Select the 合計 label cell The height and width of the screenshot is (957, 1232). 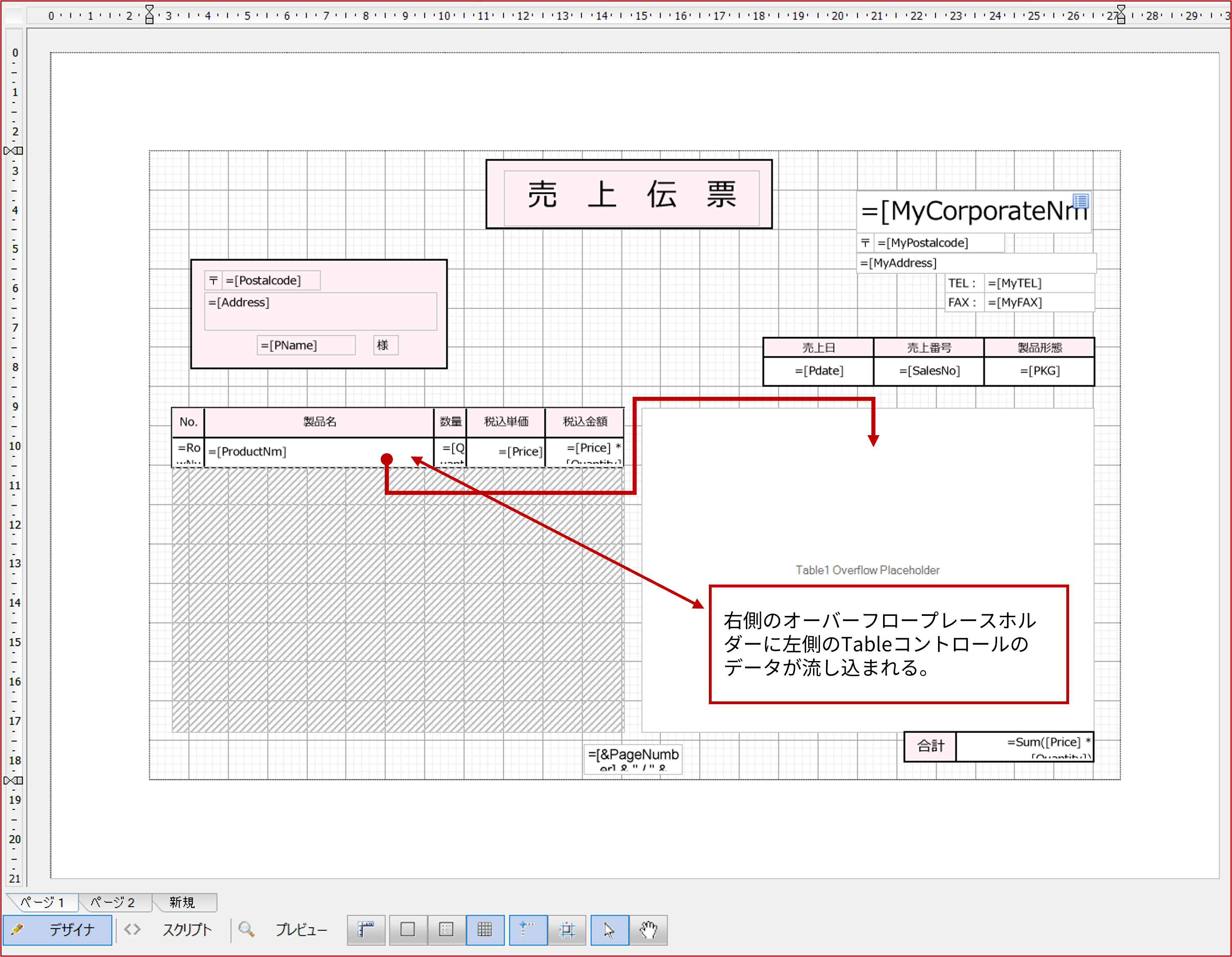pyautogui.click(x=930, y=747)
